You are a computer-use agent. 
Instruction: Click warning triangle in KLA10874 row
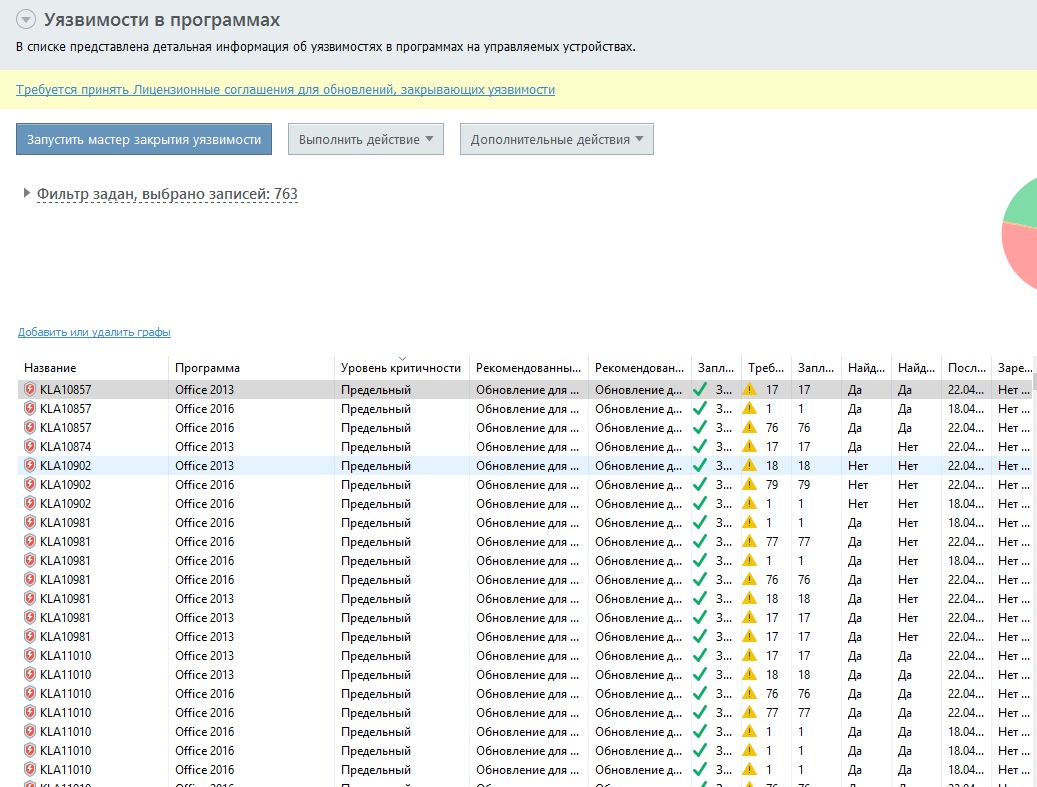pyautogui.click(x=749, y=446)
